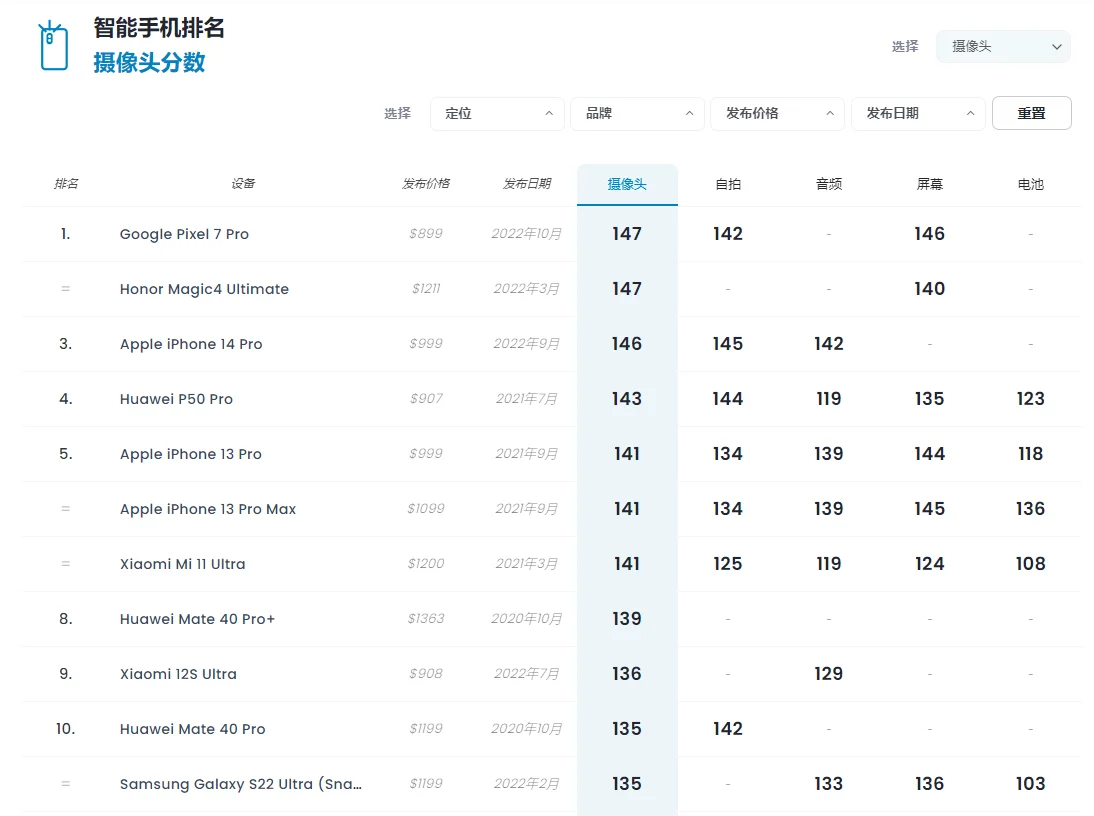Viewport: 1094px width, 816px height.
Task: Click the 2022年7月 date of Xiaomi 12S Ultra
Action: tap(527, 674)
